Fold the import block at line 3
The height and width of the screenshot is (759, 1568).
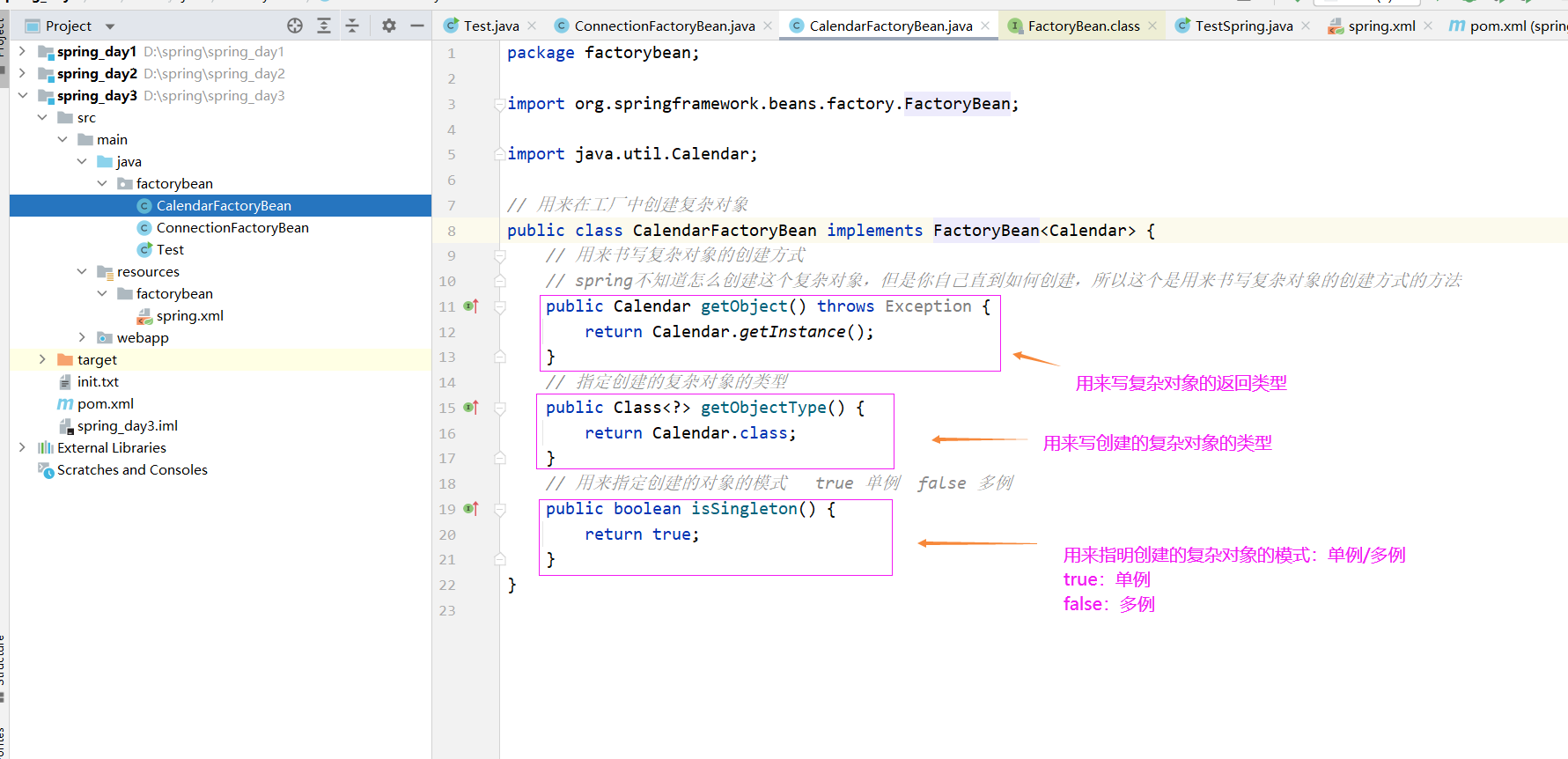(500, 104)
